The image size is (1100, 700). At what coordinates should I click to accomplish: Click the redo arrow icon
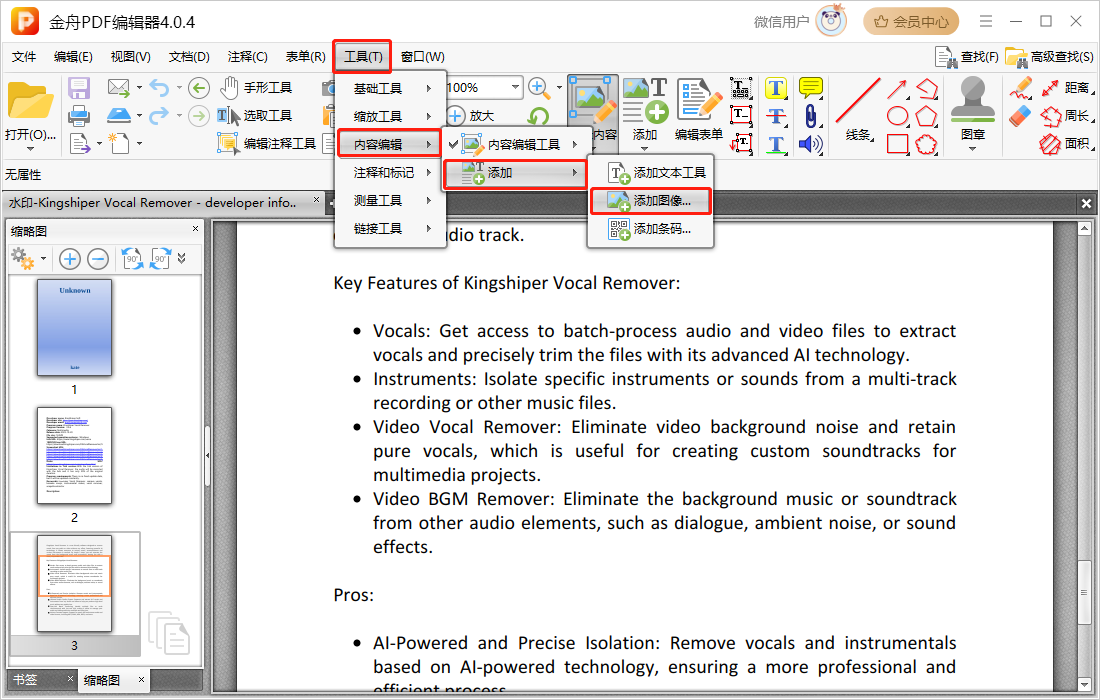(x=159, y=115)
